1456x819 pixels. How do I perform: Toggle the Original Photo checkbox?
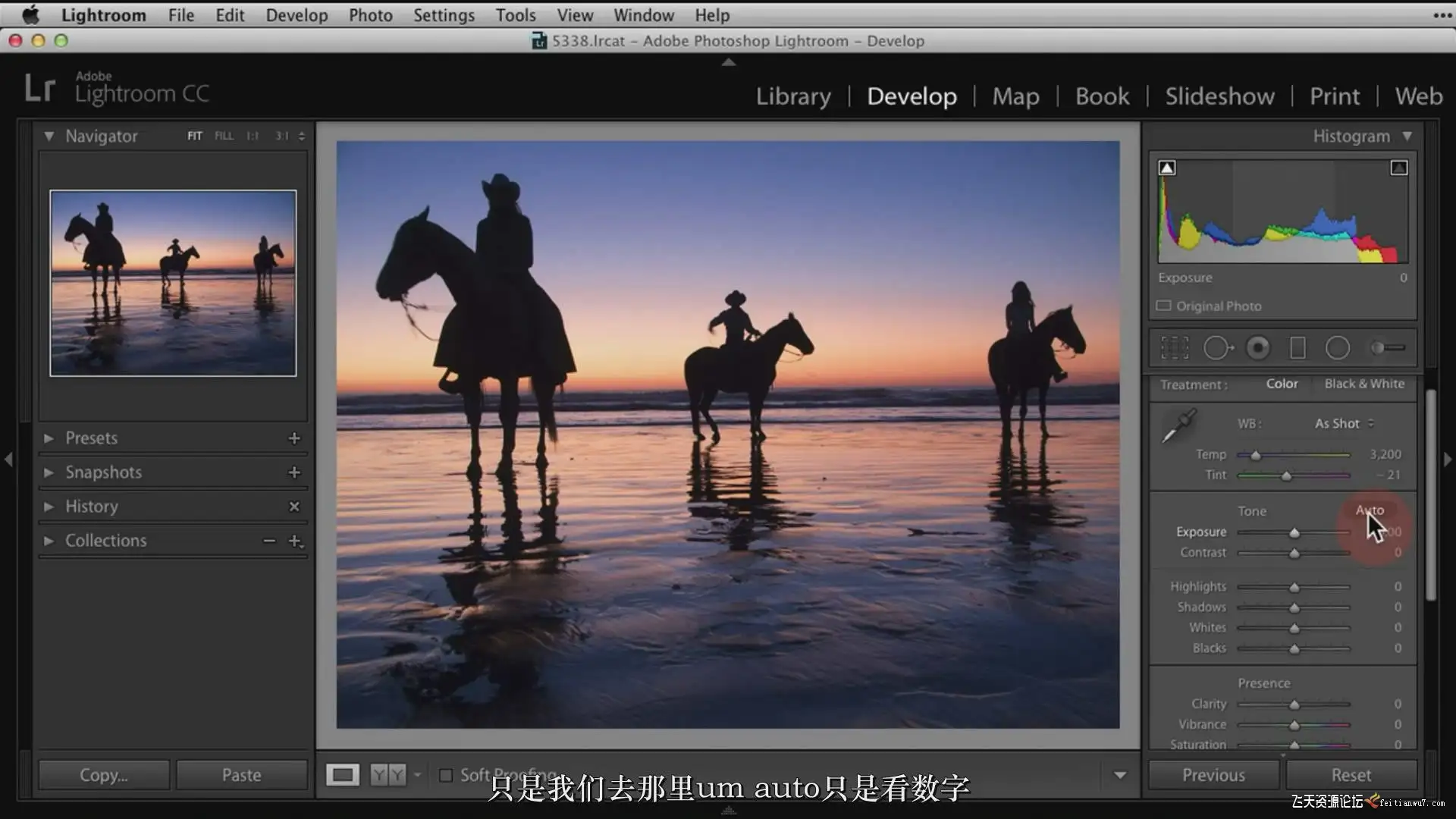click(x=1164, y=306)
